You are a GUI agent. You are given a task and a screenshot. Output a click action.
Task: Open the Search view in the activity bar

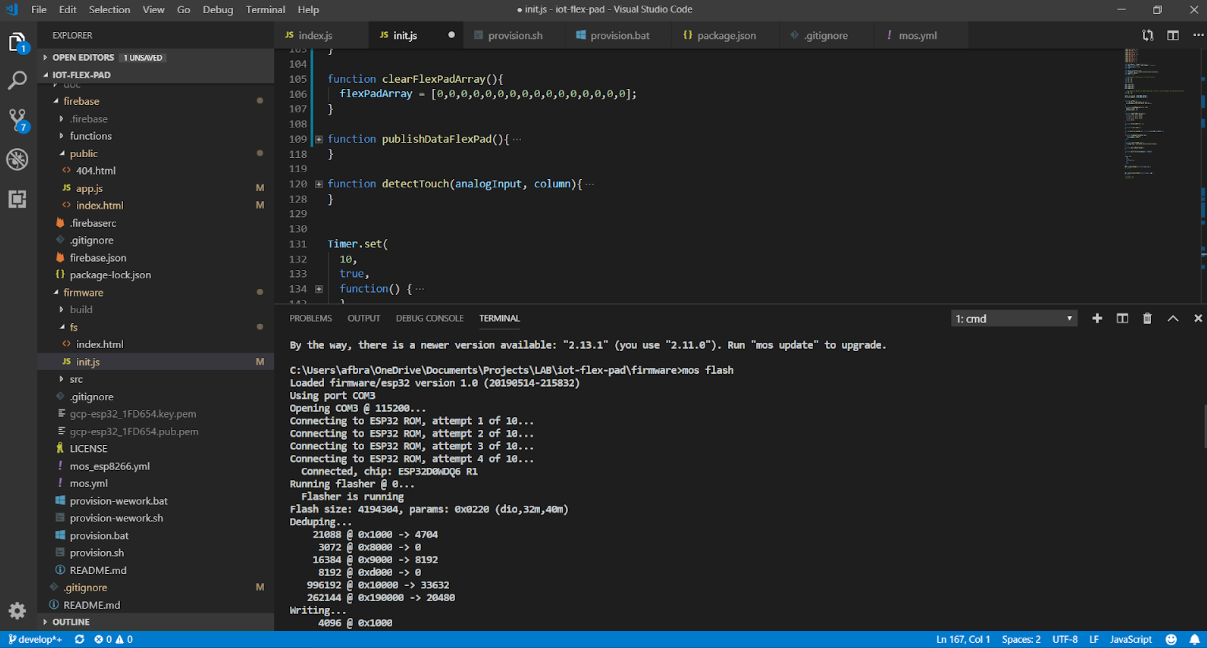[17, 81]
